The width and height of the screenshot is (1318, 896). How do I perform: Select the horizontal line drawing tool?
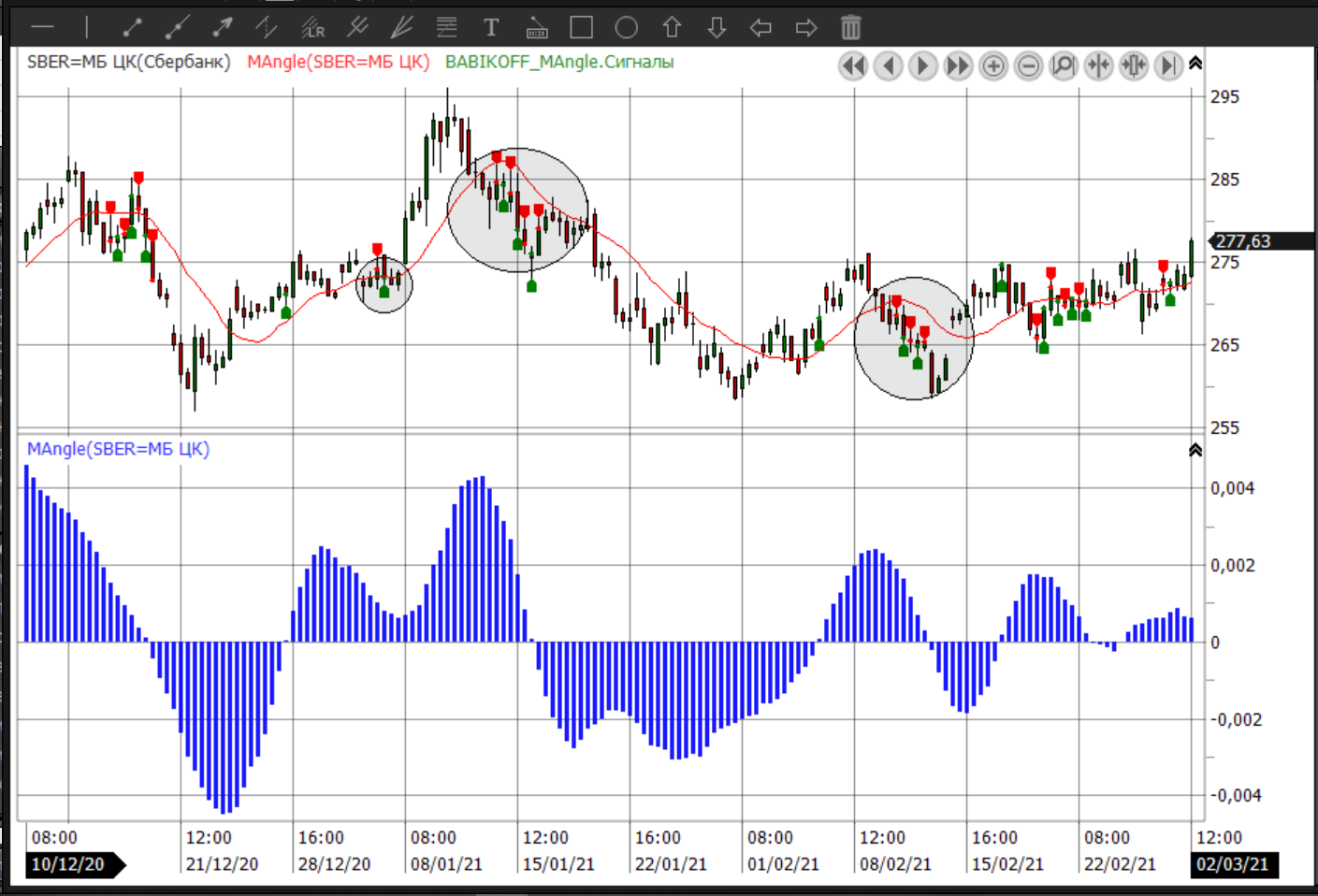coord(43,27)
